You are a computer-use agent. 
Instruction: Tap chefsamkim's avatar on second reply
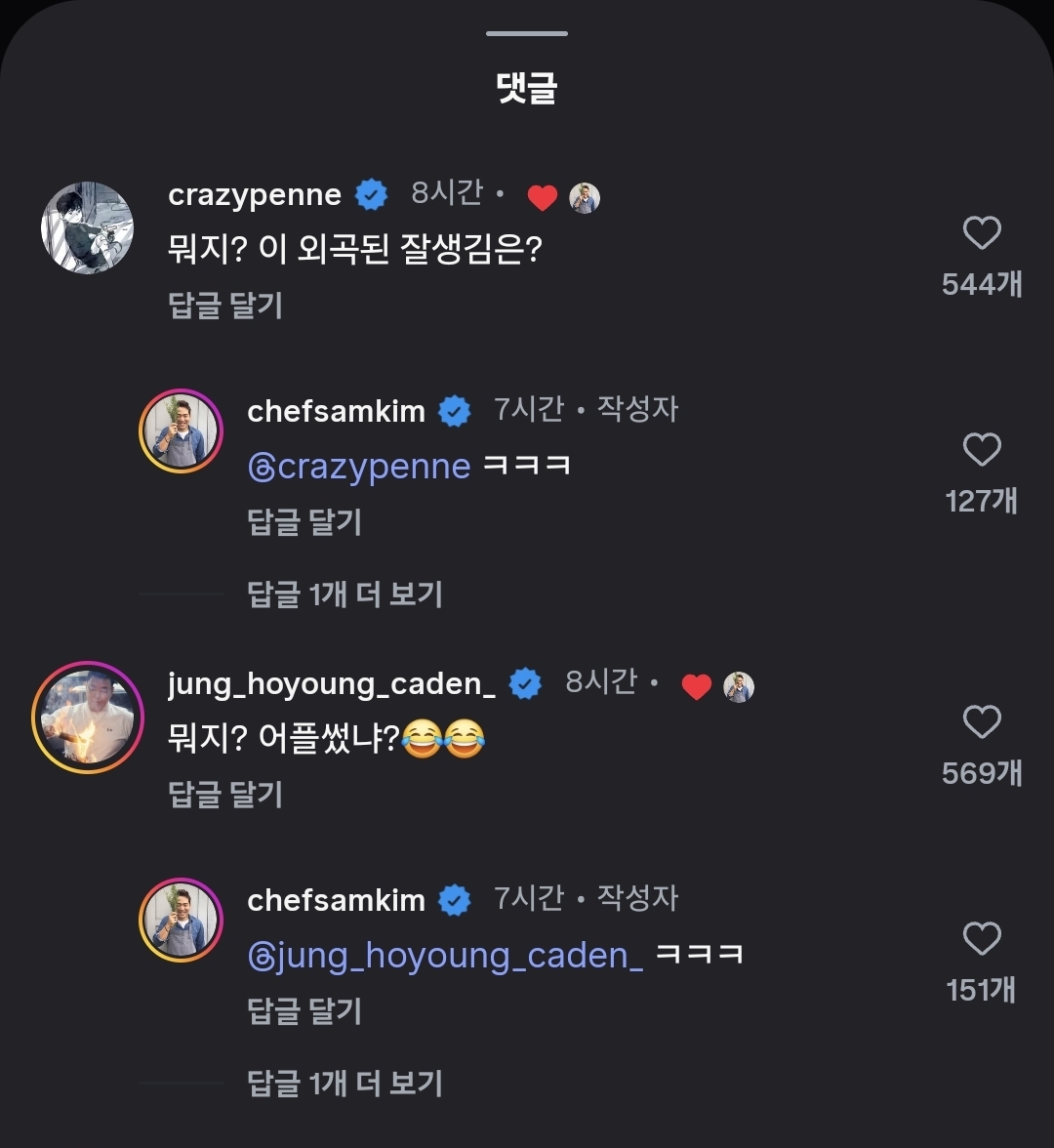click(181, 920)
